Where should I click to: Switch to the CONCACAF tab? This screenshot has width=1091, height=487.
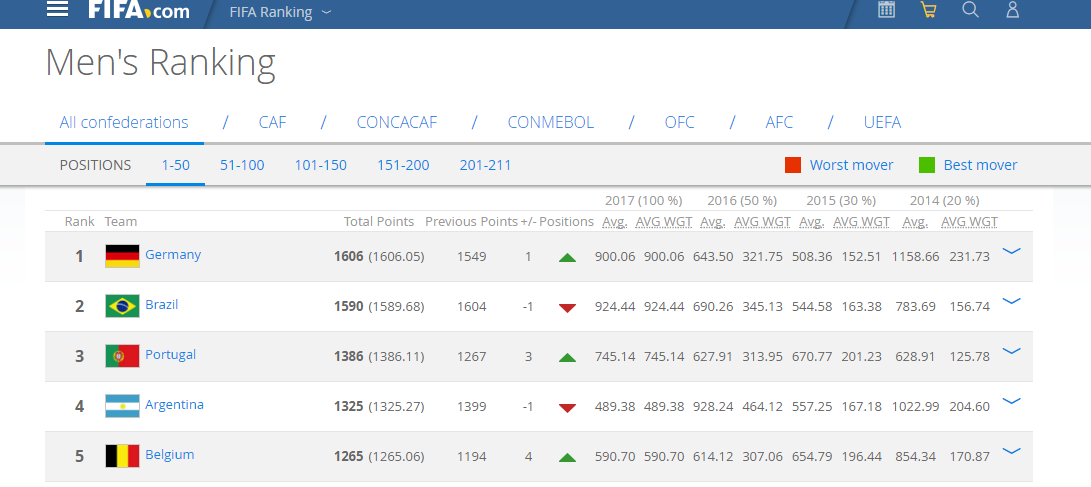pos(397,122)
